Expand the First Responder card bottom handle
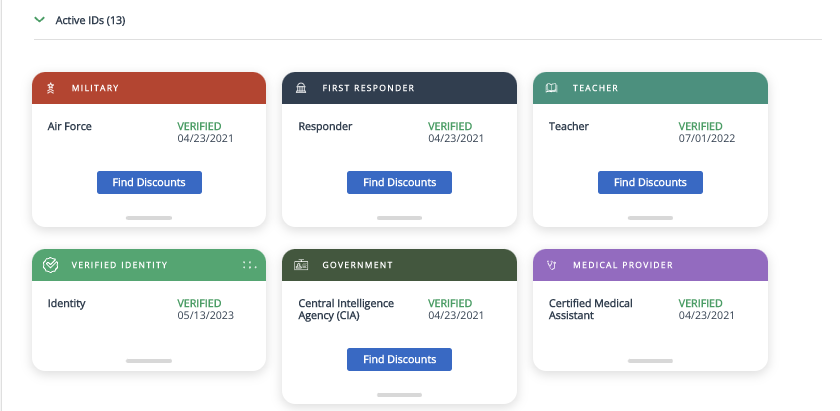840x411 pixels. [399, 218]
